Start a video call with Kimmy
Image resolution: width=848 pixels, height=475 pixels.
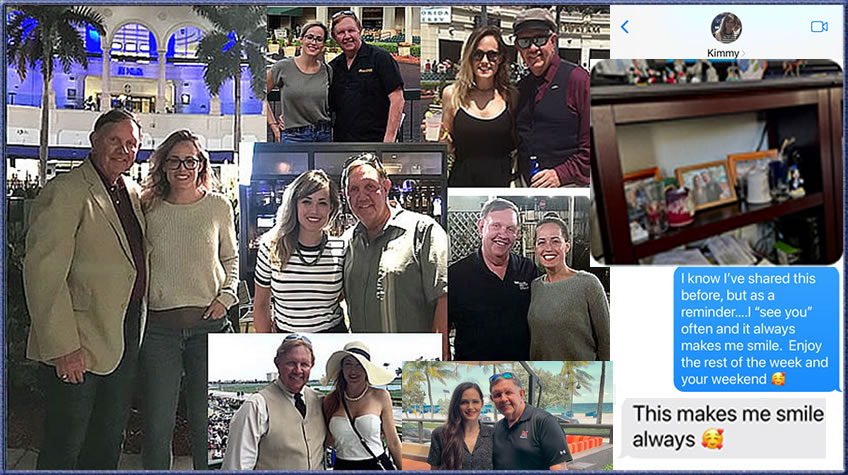coord(819,27)
